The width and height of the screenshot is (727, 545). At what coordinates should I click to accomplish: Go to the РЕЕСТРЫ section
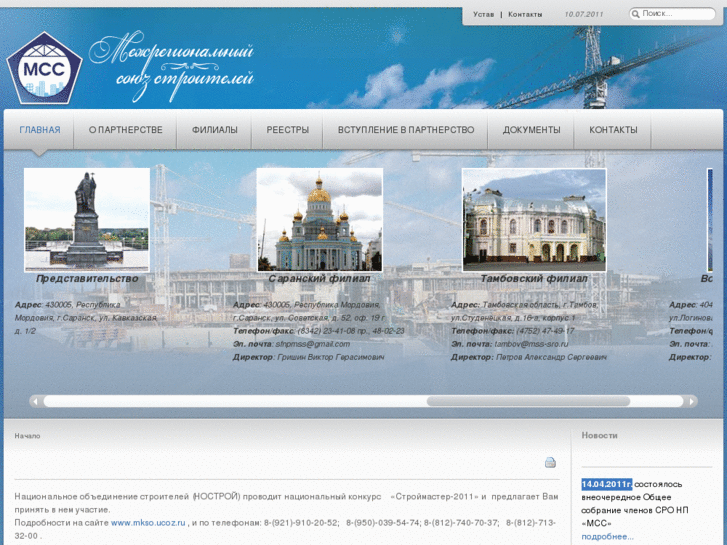(x=287, y=130)
